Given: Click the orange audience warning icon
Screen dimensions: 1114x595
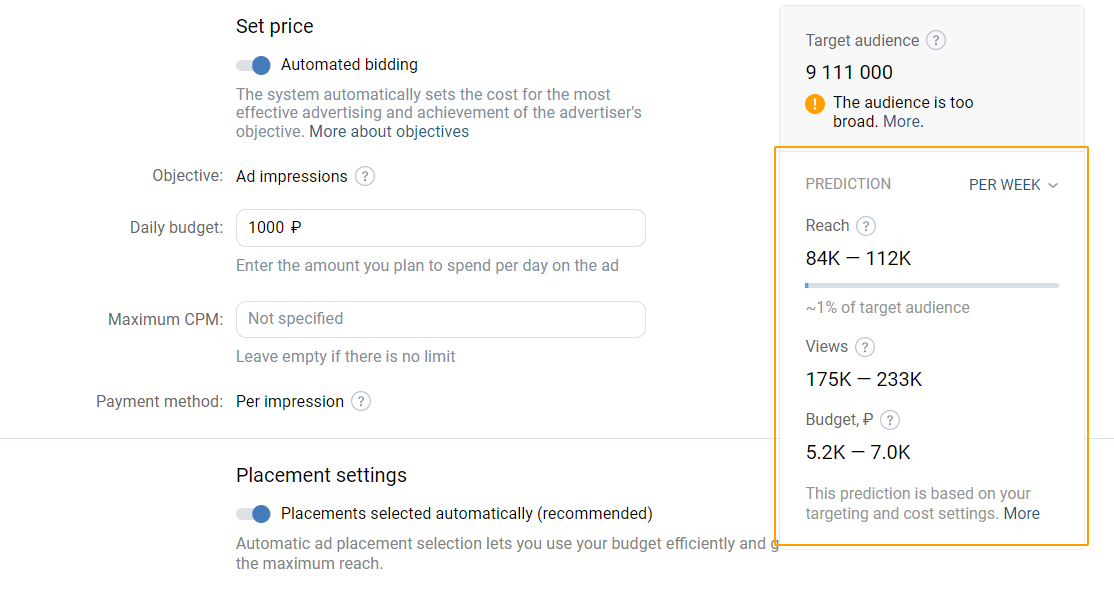Looking at the screenshot, I should [x=815, y=104].
